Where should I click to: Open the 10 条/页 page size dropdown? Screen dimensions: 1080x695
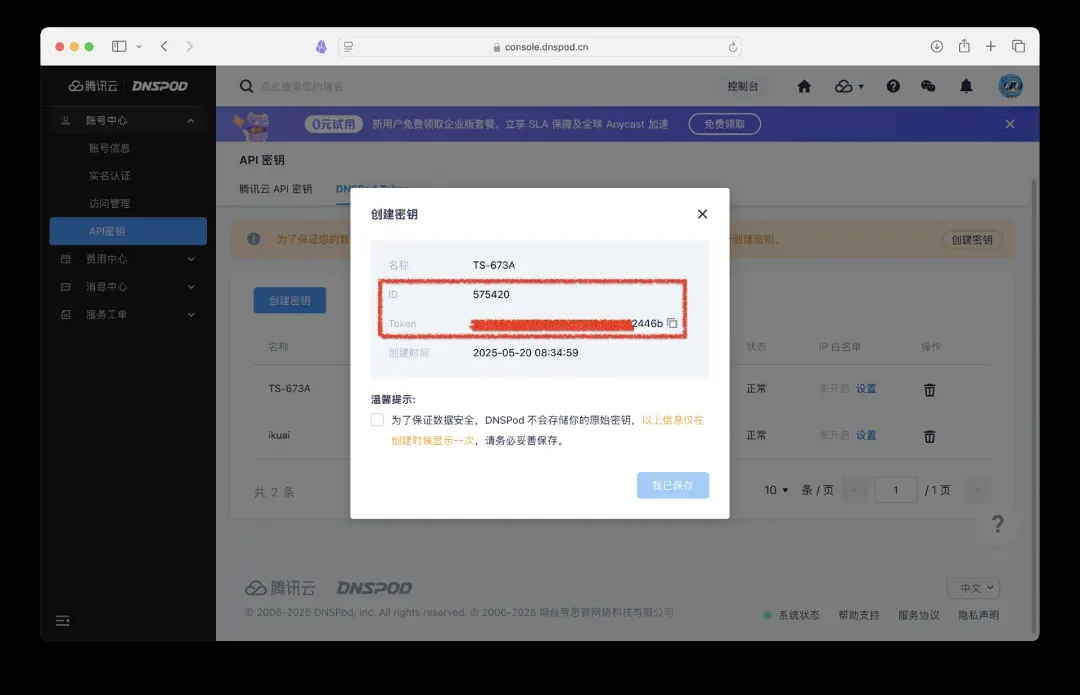coord(777,490)
